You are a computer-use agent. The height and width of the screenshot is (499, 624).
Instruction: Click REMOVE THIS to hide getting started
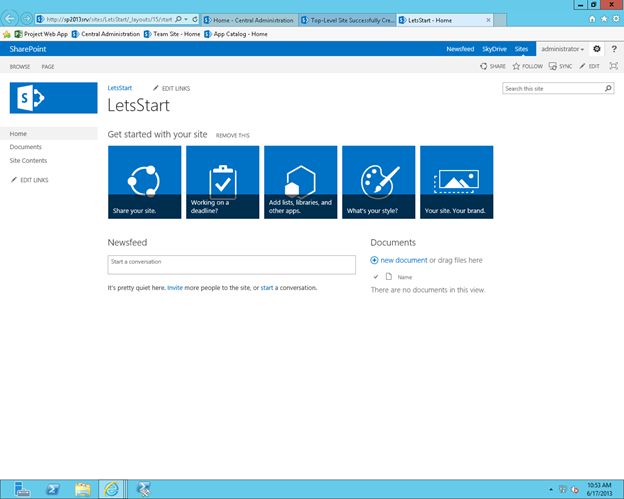click(233, 135)
